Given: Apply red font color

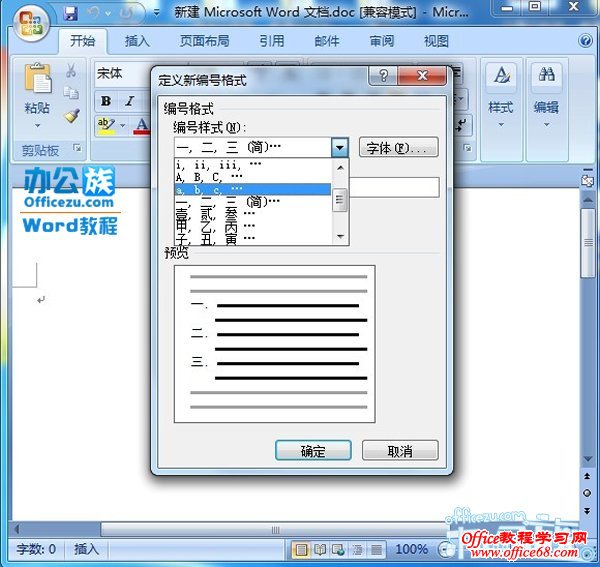Looking at the screenshot, I should point(142,125).
